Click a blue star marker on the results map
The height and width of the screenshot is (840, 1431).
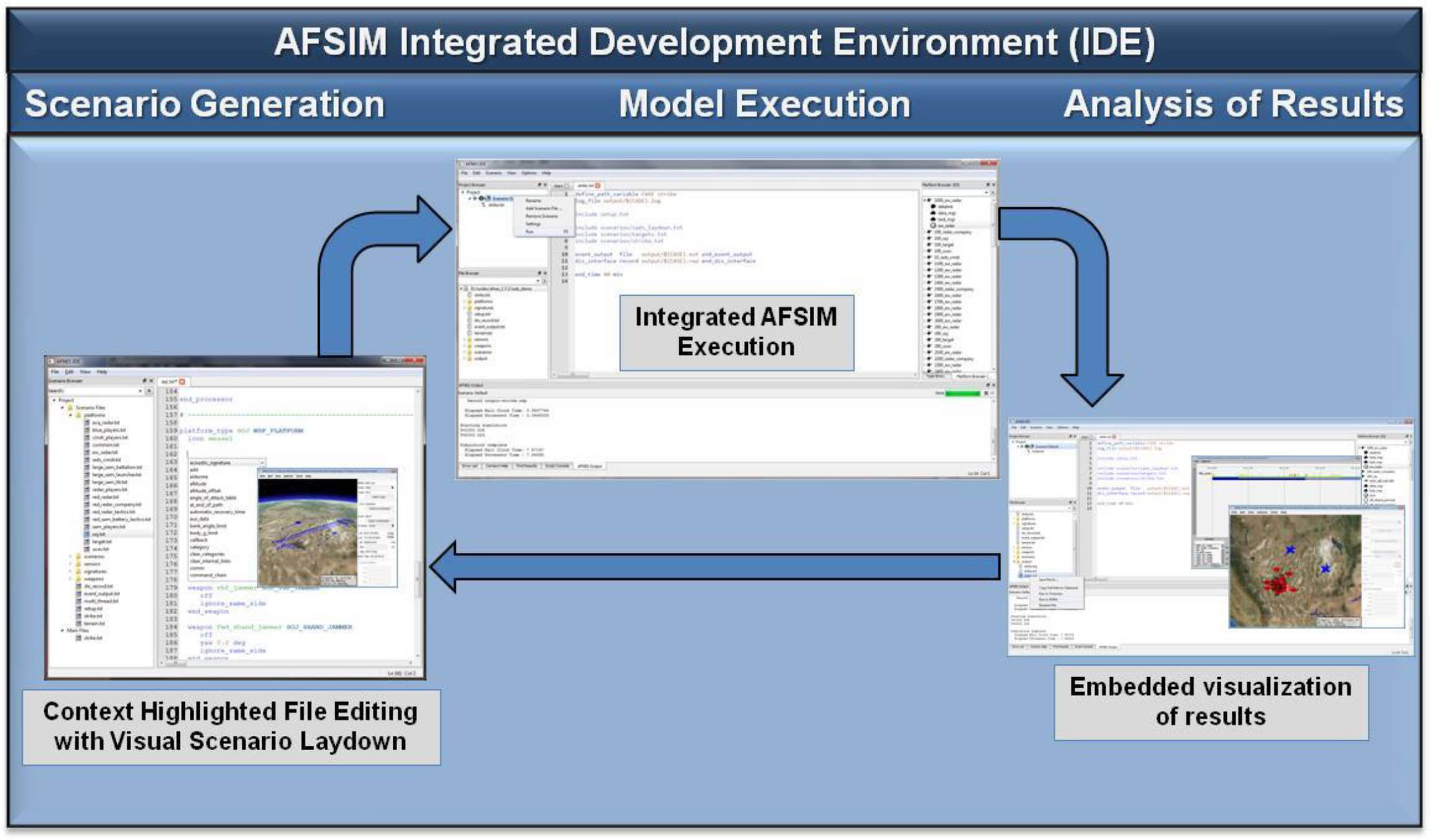coord(1290,549)
